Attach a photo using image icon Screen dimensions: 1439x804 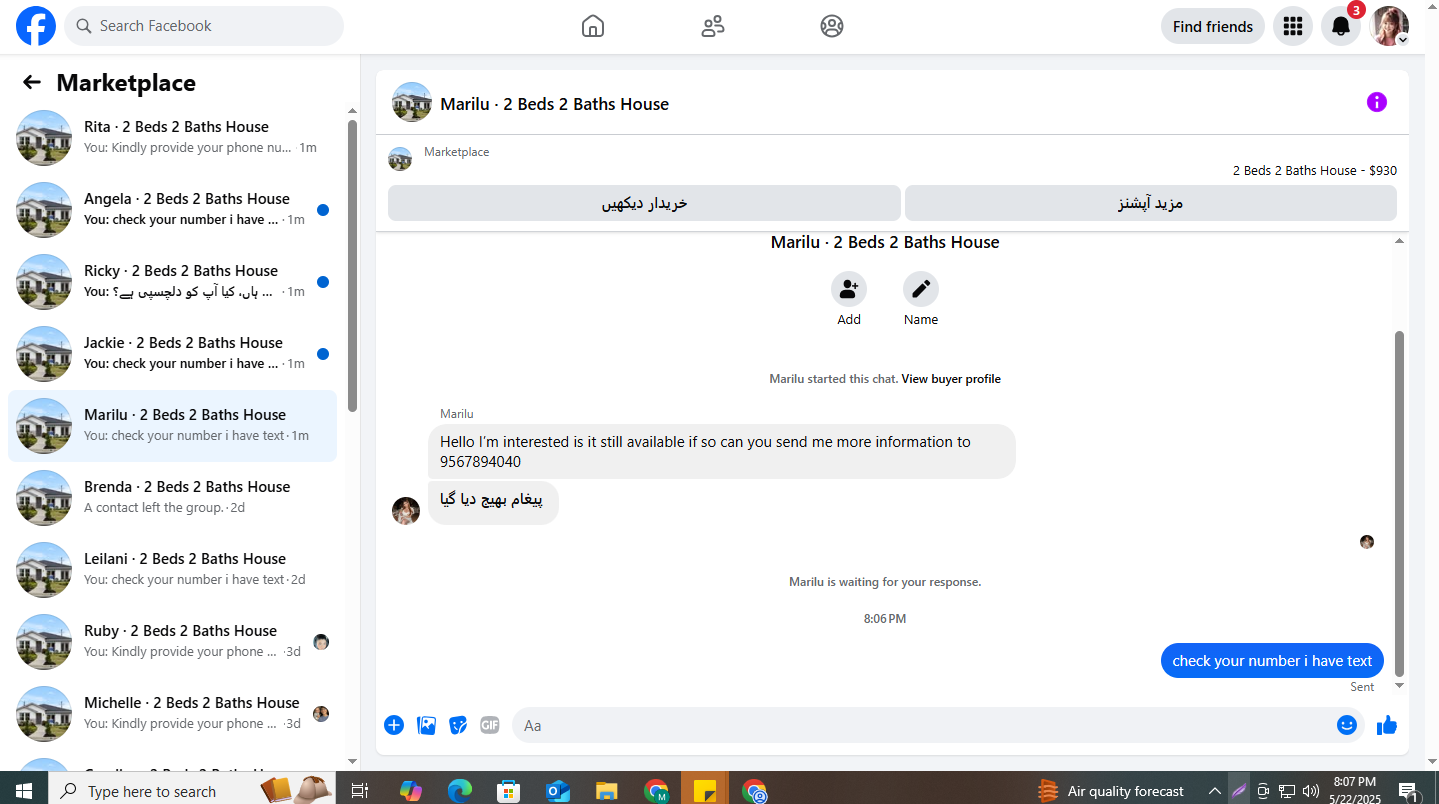coord(426,725)
